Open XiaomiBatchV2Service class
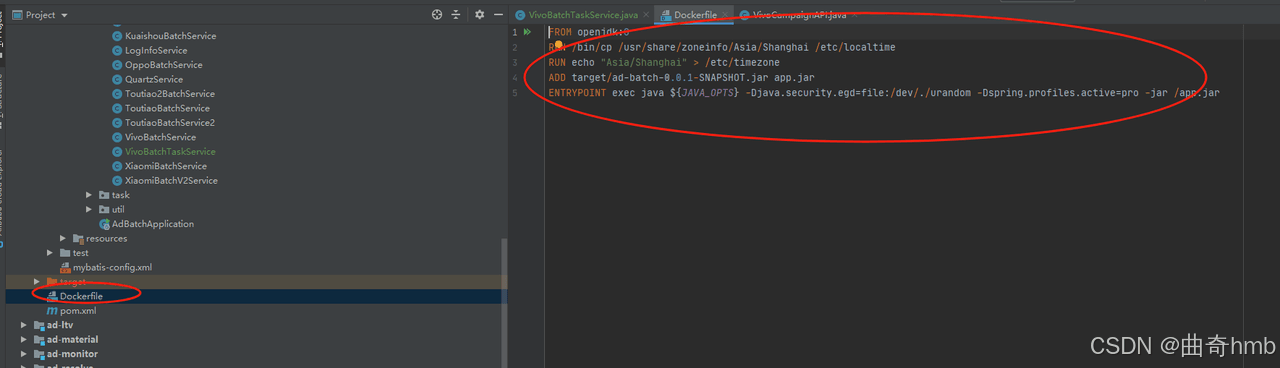The height and width of the screenshot is (368, 1280). (171, 181)
